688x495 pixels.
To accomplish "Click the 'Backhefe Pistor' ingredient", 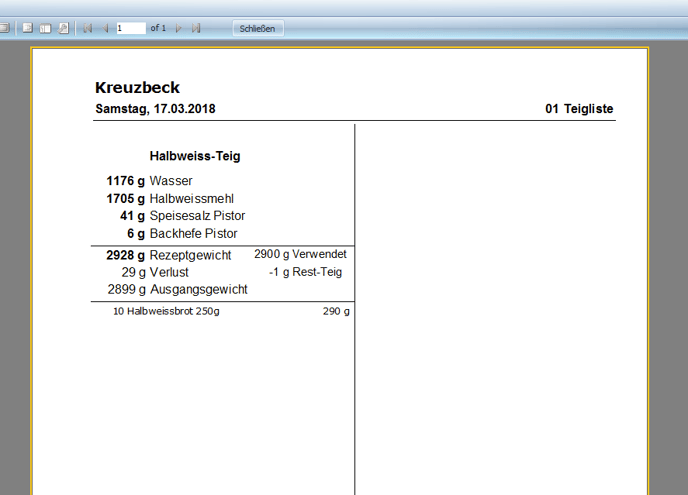I will tap(193, 233).
